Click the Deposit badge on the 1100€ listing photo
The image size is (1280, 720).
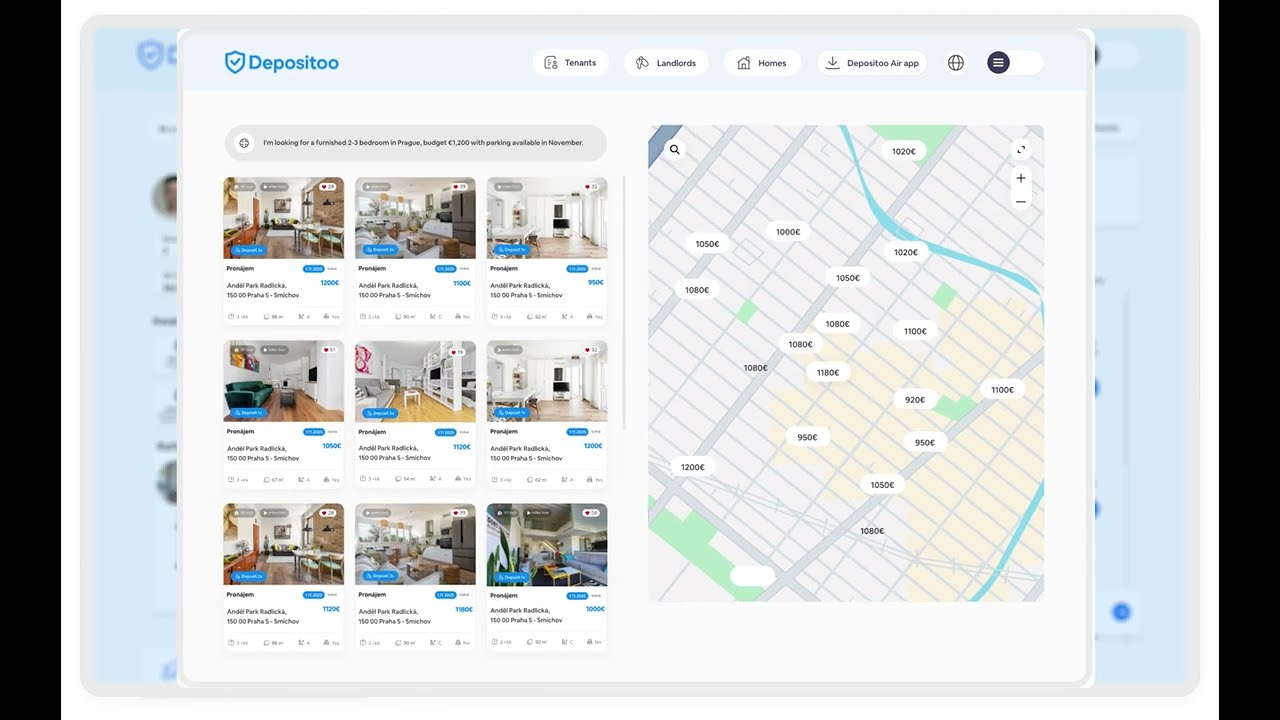click(x=380, y=249)
